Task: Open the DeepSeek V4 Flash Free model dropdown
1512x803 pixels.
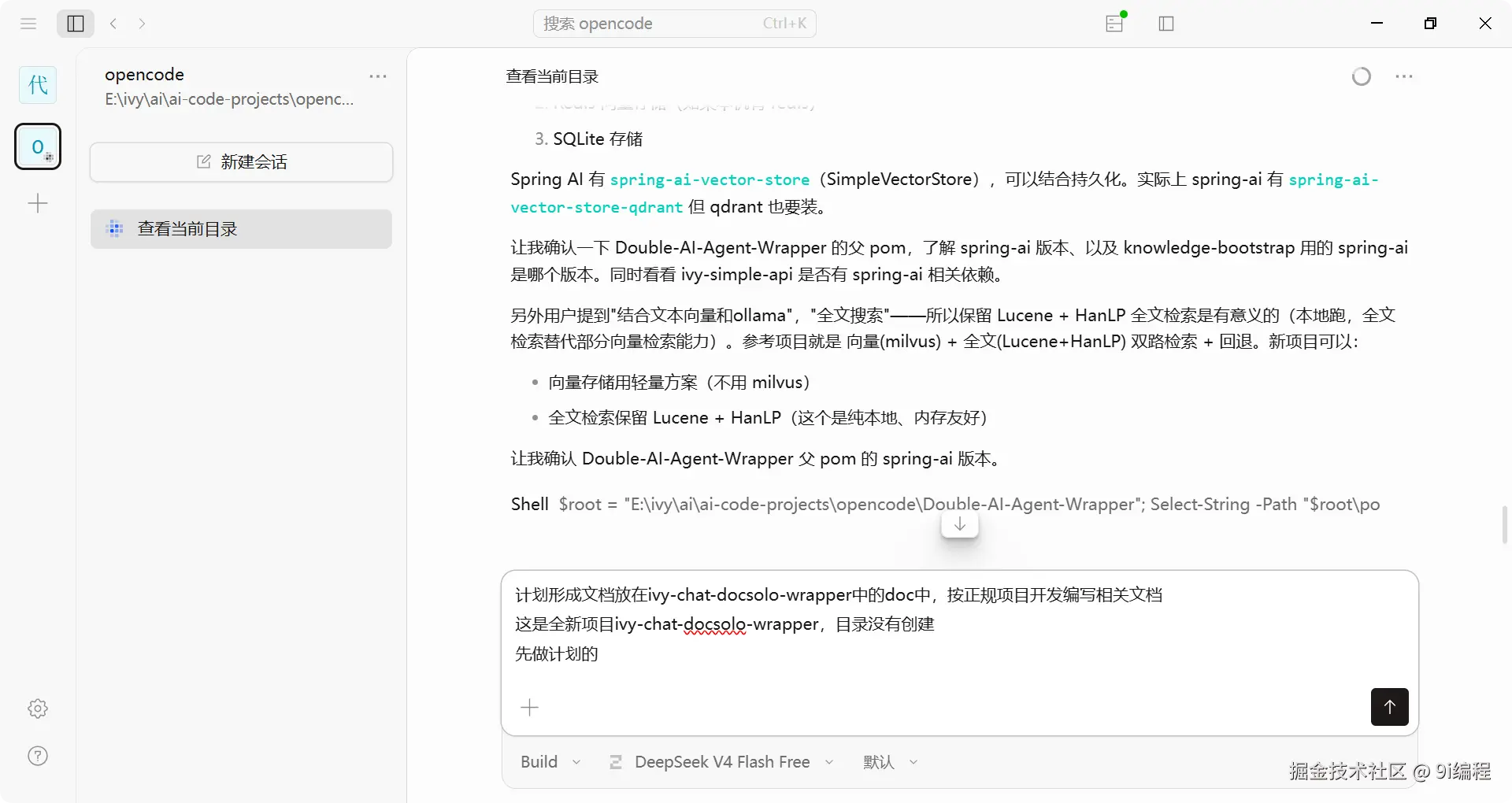Action: 721,762
